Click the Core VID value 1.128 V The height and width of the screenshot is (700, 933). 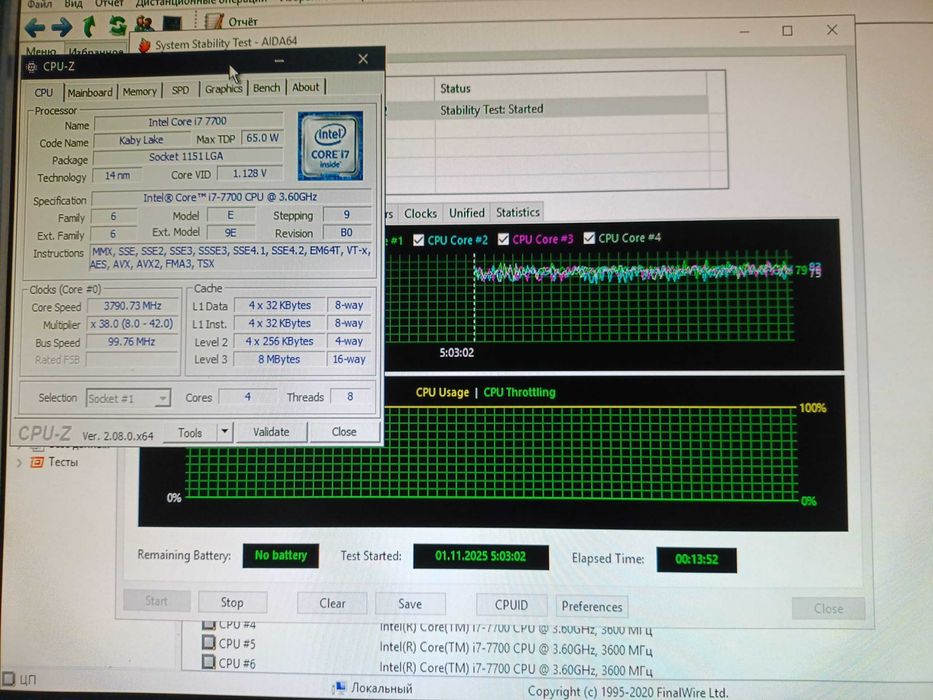(250, 173)
